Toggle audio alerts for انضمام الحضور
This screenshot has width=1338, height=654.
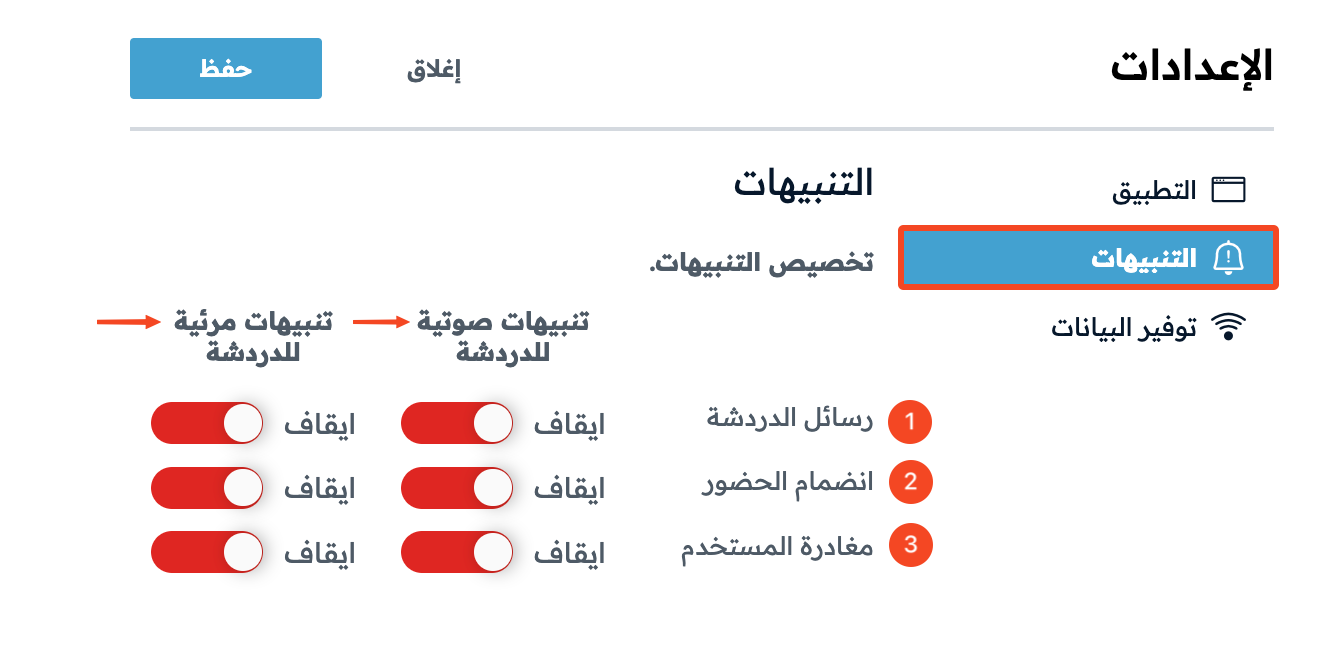pos(457,488)
